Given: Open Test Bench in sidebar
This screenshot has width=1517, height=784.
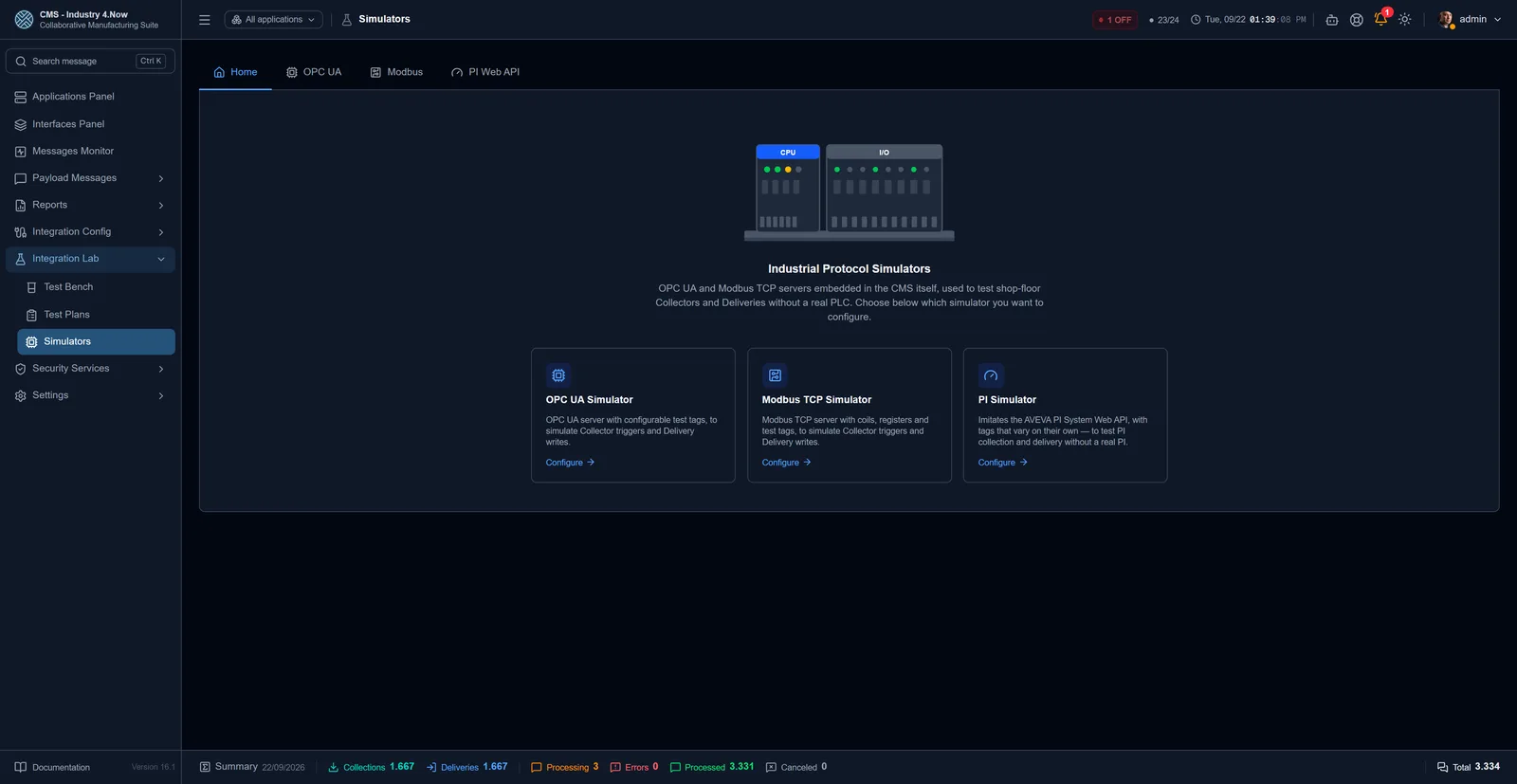Looking at the screenshot, I should tap(96, 287).
